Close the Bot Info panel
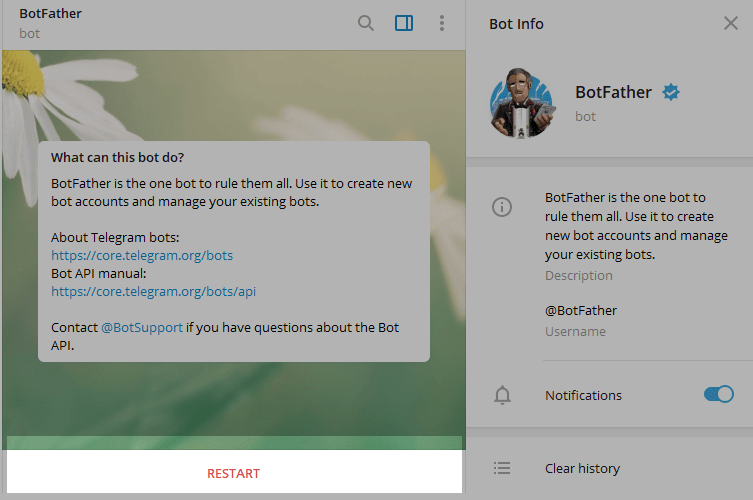The image size is (753, 500). point(730,23)
